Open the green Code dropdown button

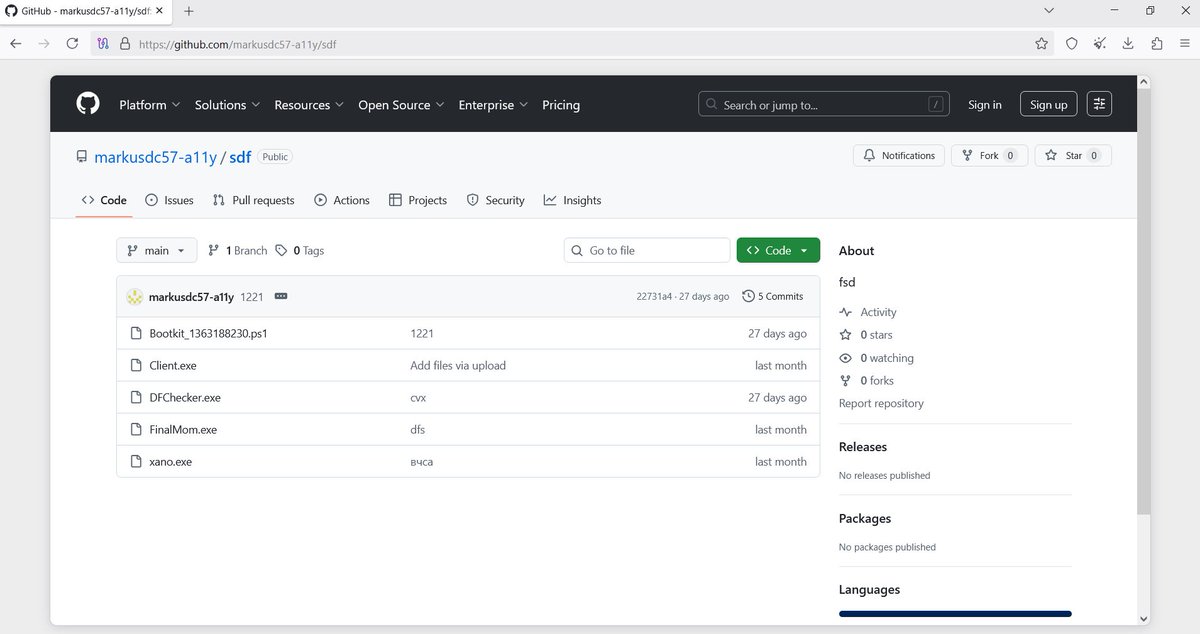click(778, 250)
